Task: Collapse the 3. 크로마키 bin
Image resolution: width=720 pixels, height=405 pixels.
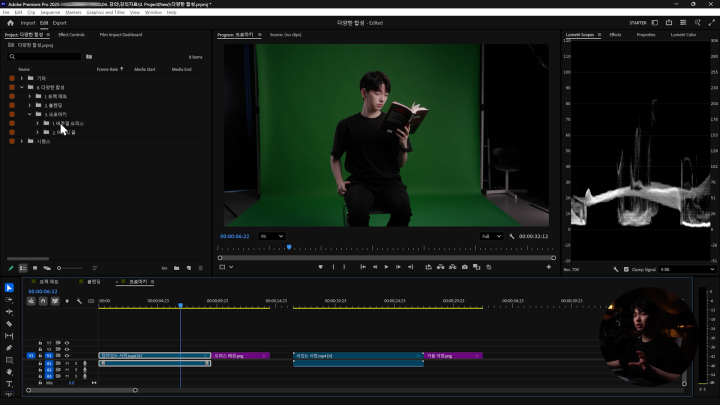Action: 29,114
